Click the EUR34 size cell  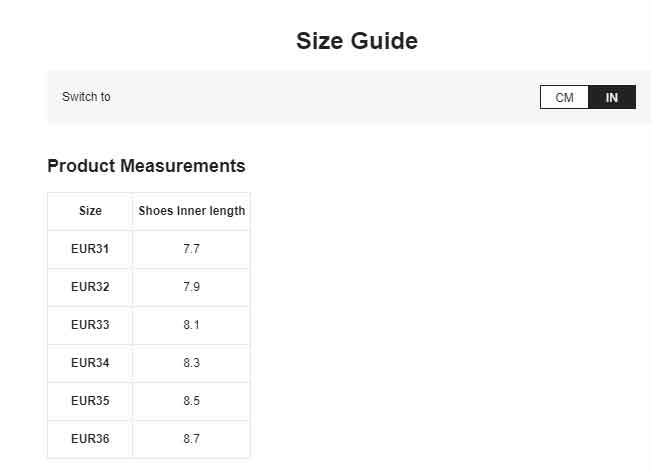(x=90, y=363)
